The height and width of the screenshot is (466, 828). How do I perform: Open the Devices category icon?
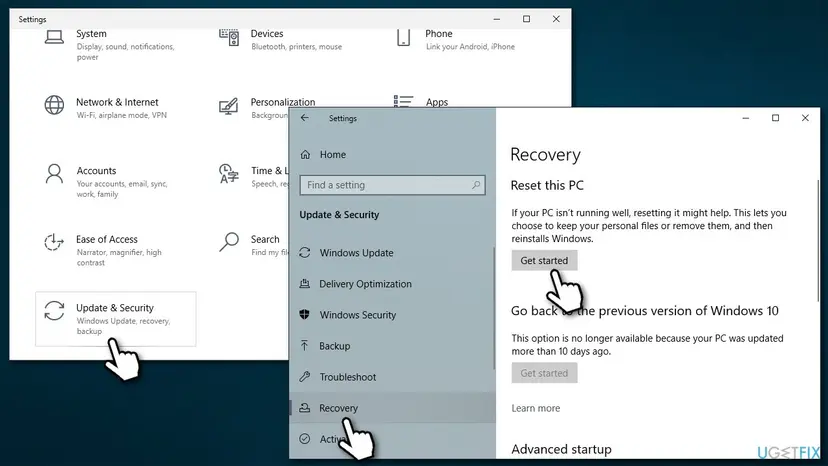point(229,37)
